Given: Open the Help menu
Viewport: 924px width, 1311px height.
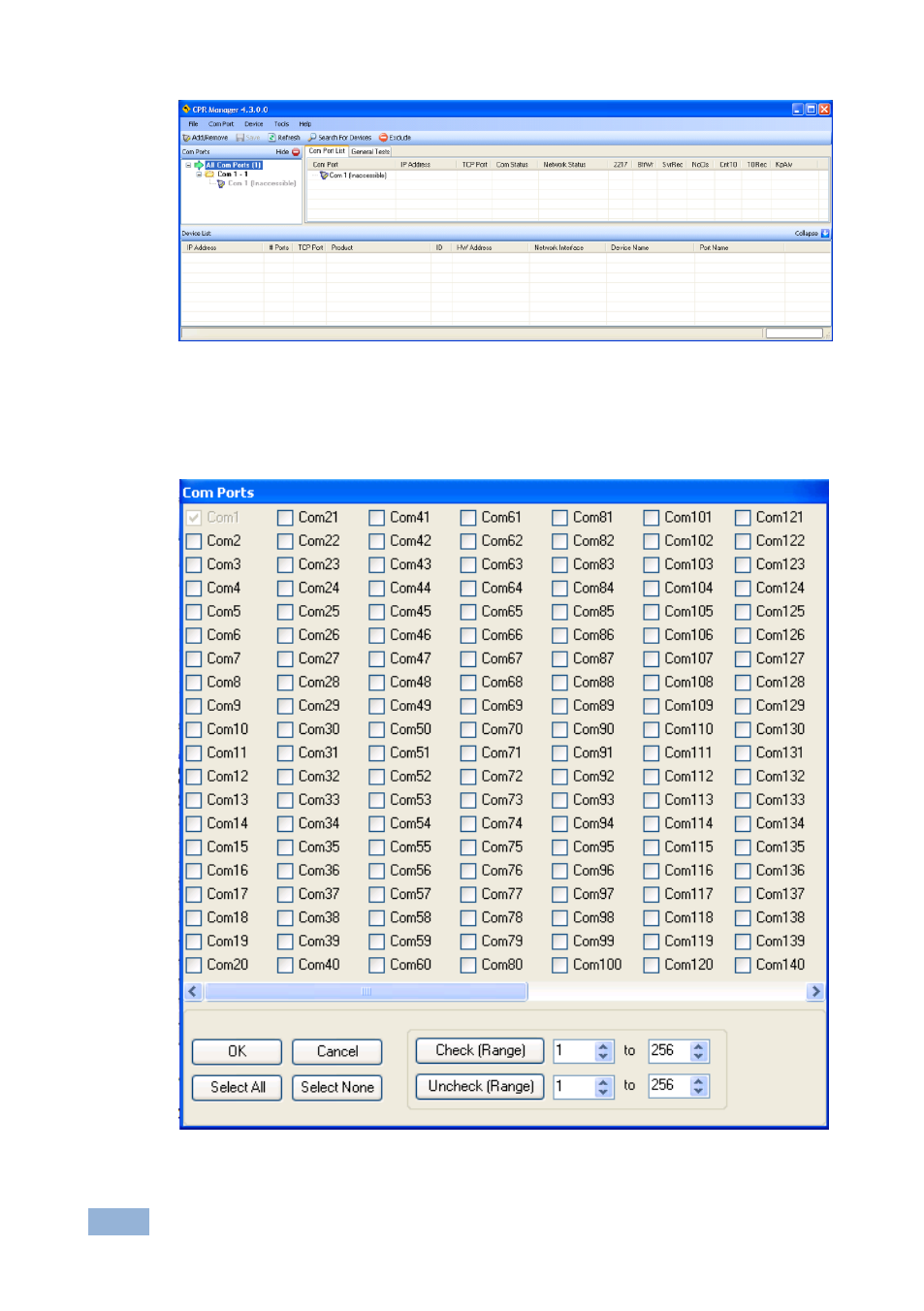Looking at the screenshot, I should (x=305, y=124).
